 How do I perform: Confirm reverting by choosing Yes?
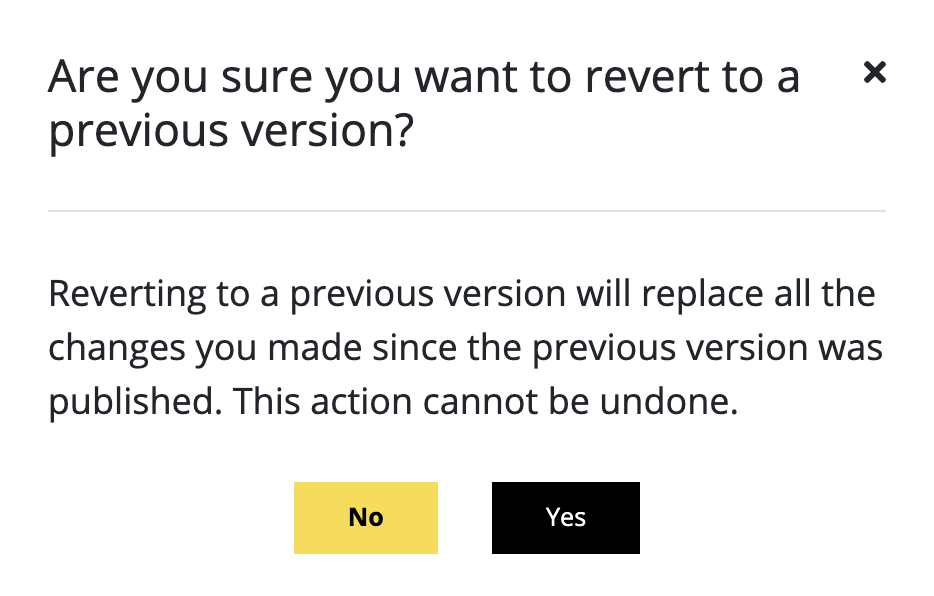pos(565,517)
